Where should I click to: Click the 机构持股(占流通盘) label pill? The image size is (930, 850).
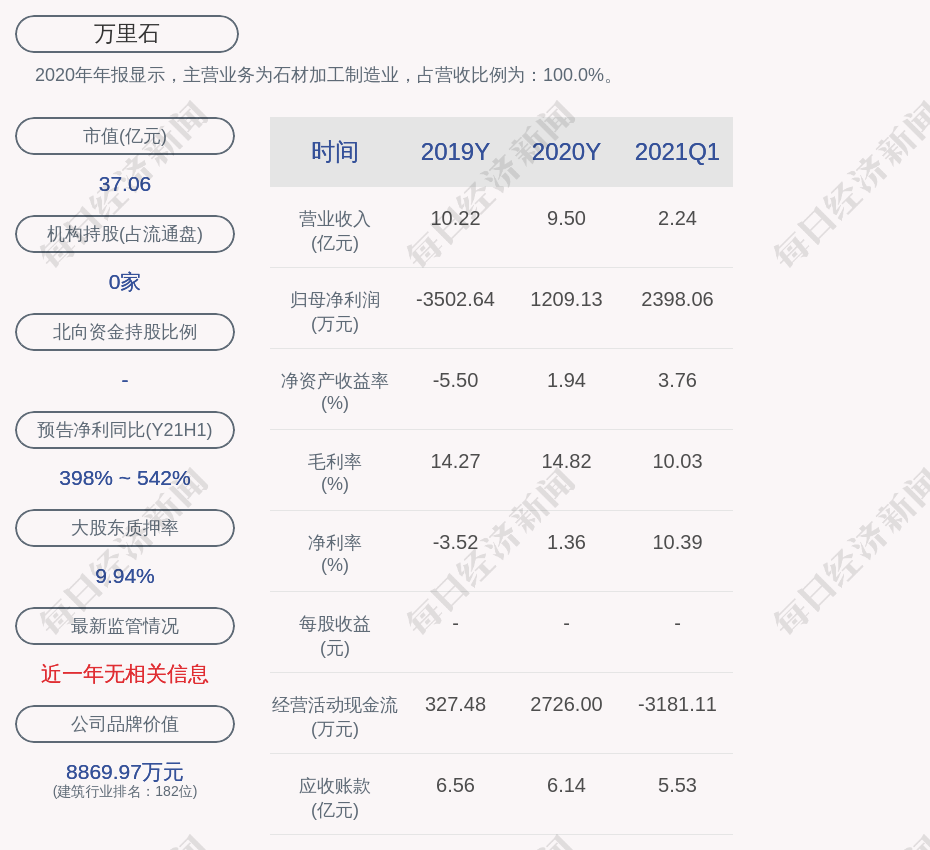(x=125, y=234)
